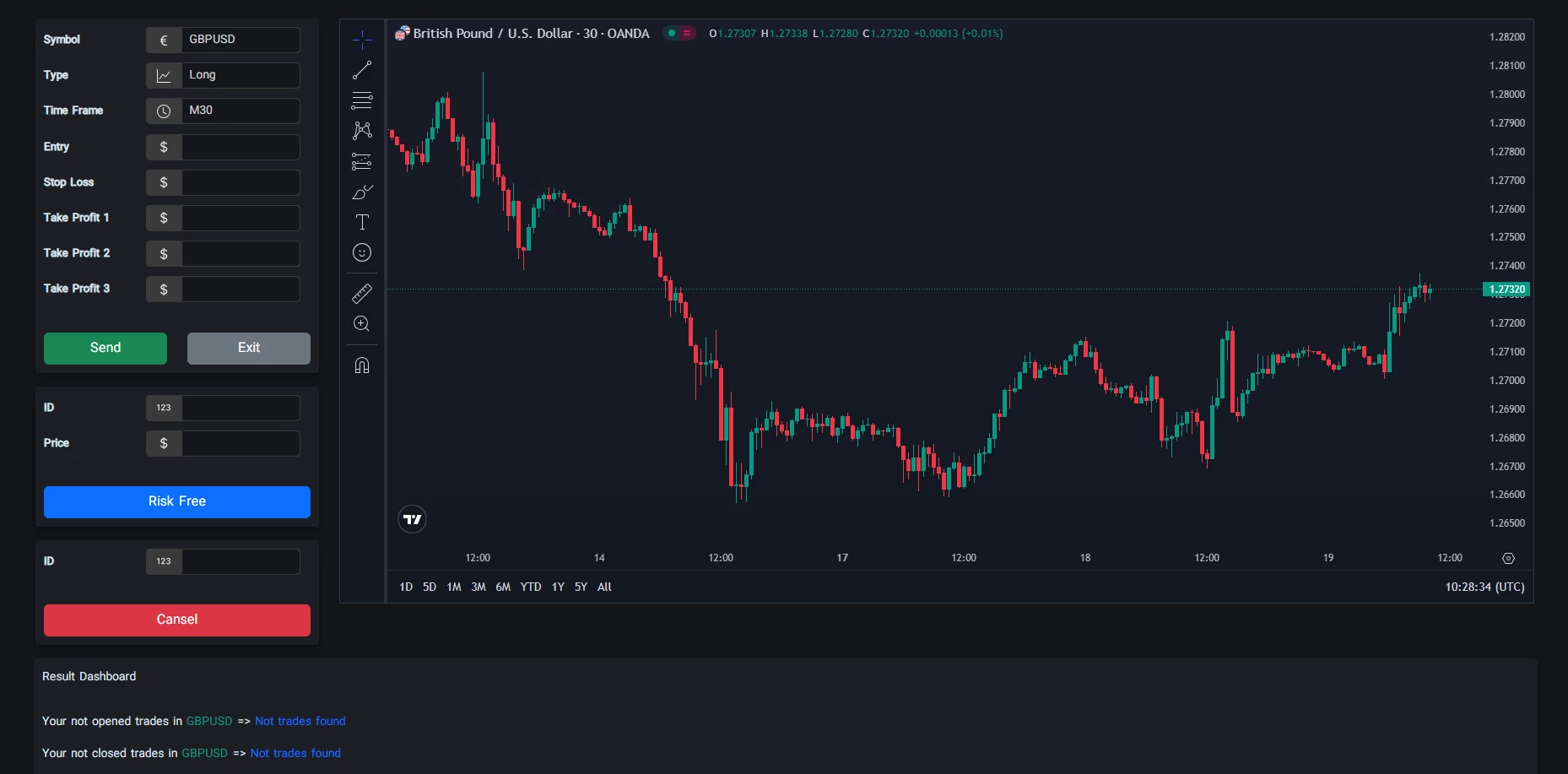Viewport: 1568px width, 774px height.
Task: Expand the Type Long dropdown
Action: (x=240, y=75)
